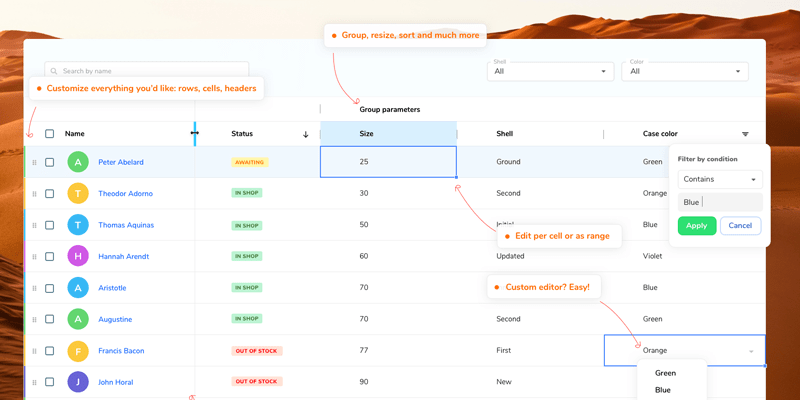
Task: Choose Green from the color list
Action: 665,373
